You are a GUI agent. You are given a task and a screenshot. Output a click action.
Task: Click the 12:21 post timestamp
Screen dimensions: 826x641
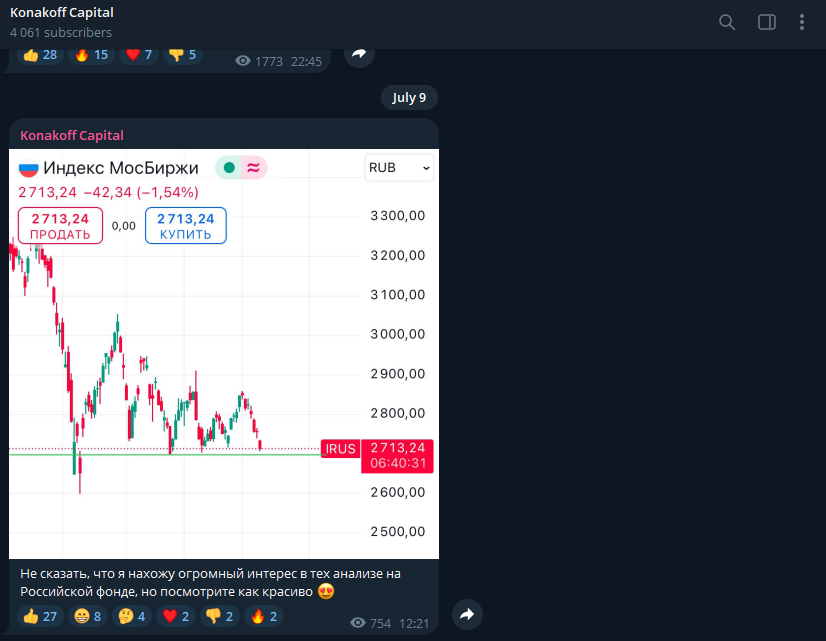[414, 624]
